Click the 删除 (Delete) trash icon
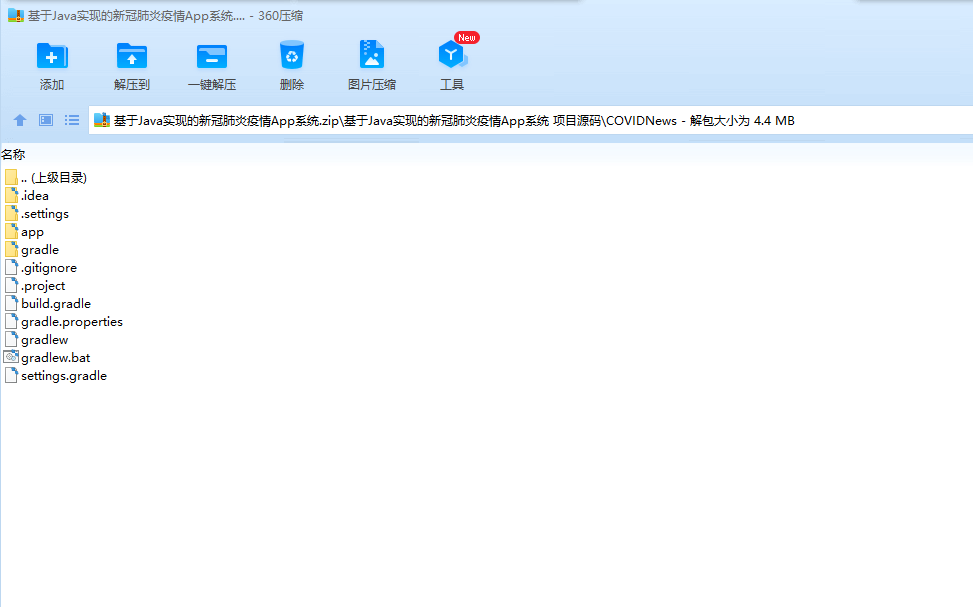Viewport: 973px width, 607px height. point(292,55)
